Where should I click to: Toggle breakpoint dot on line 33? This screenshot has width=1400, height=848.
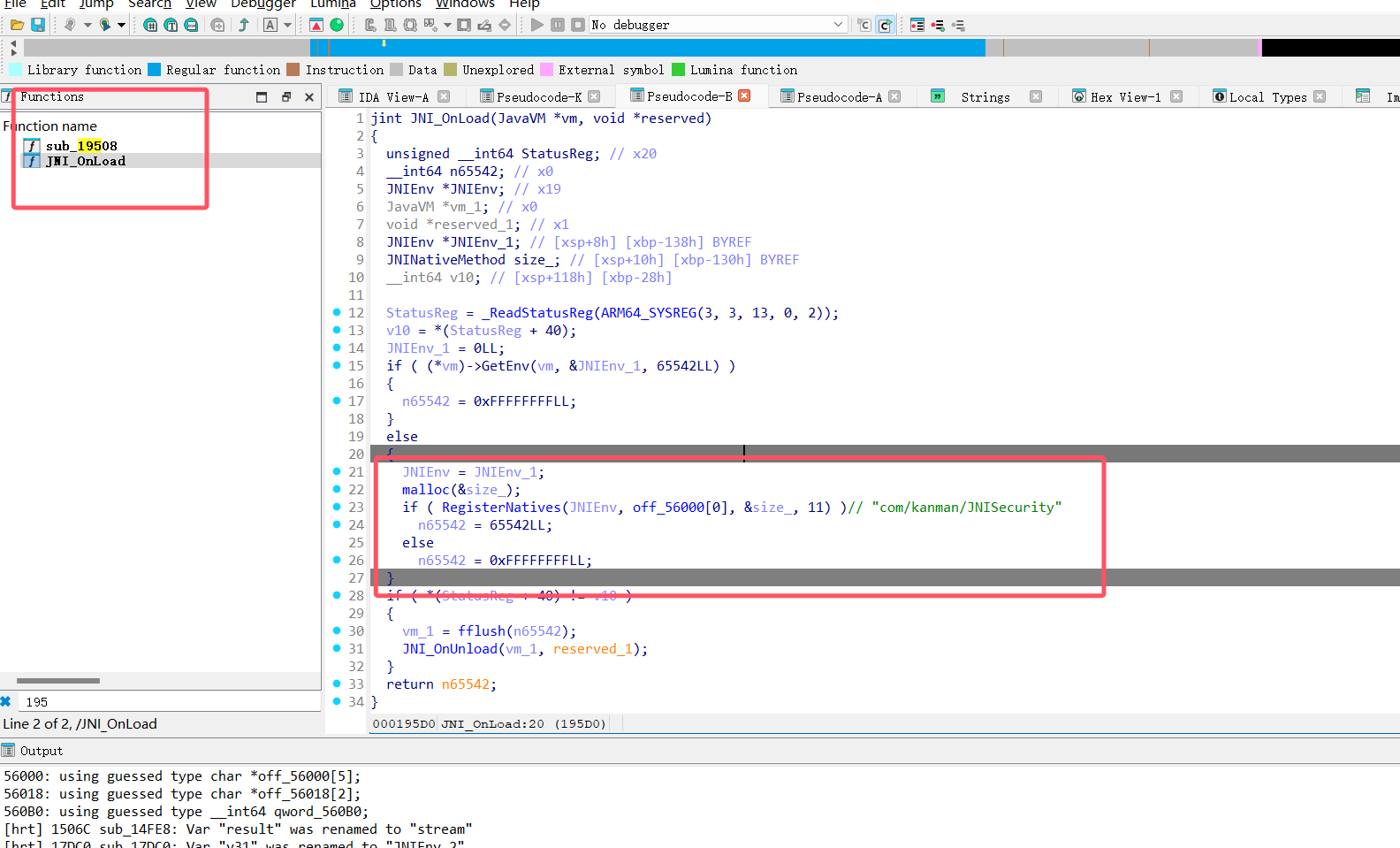point(337,684)
